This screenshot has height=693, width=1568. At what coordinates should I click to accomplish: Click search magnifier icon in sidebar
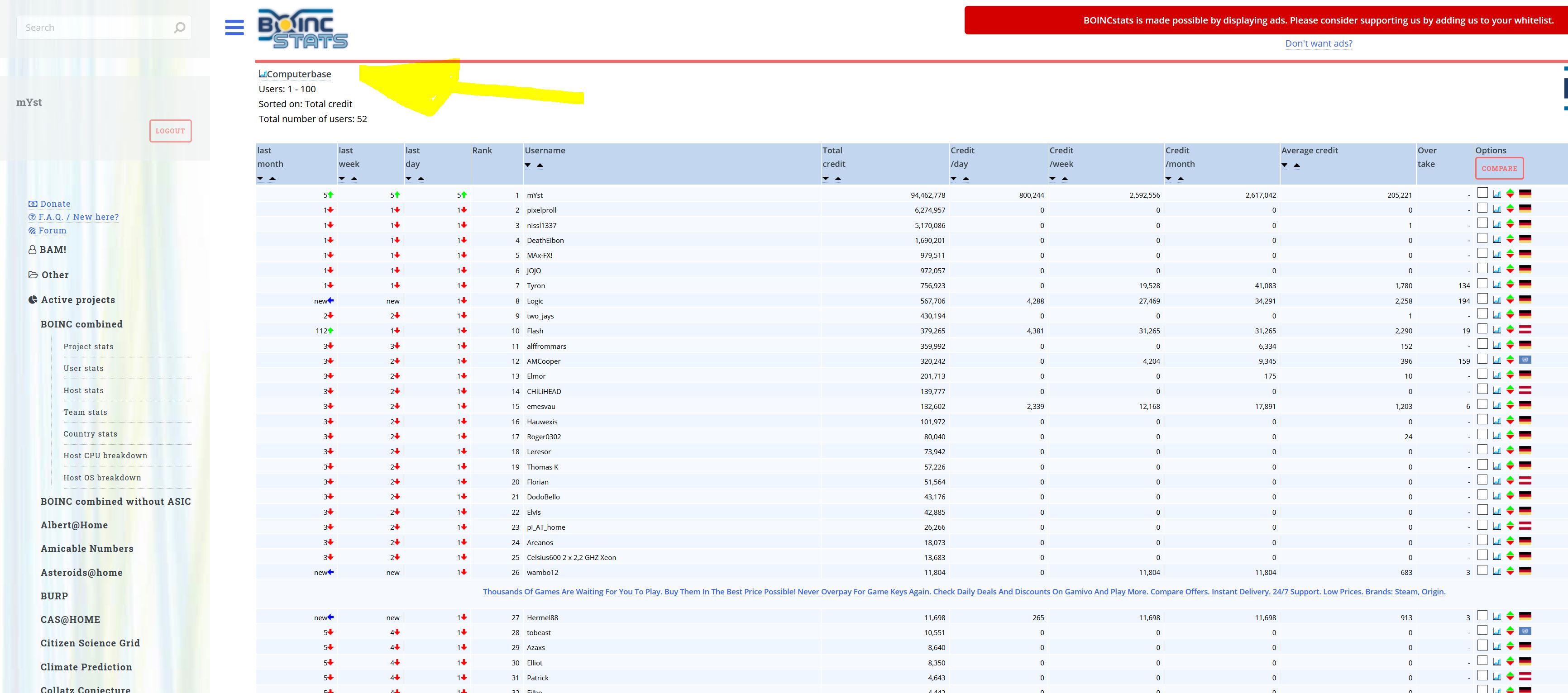[x=180, y=28]
